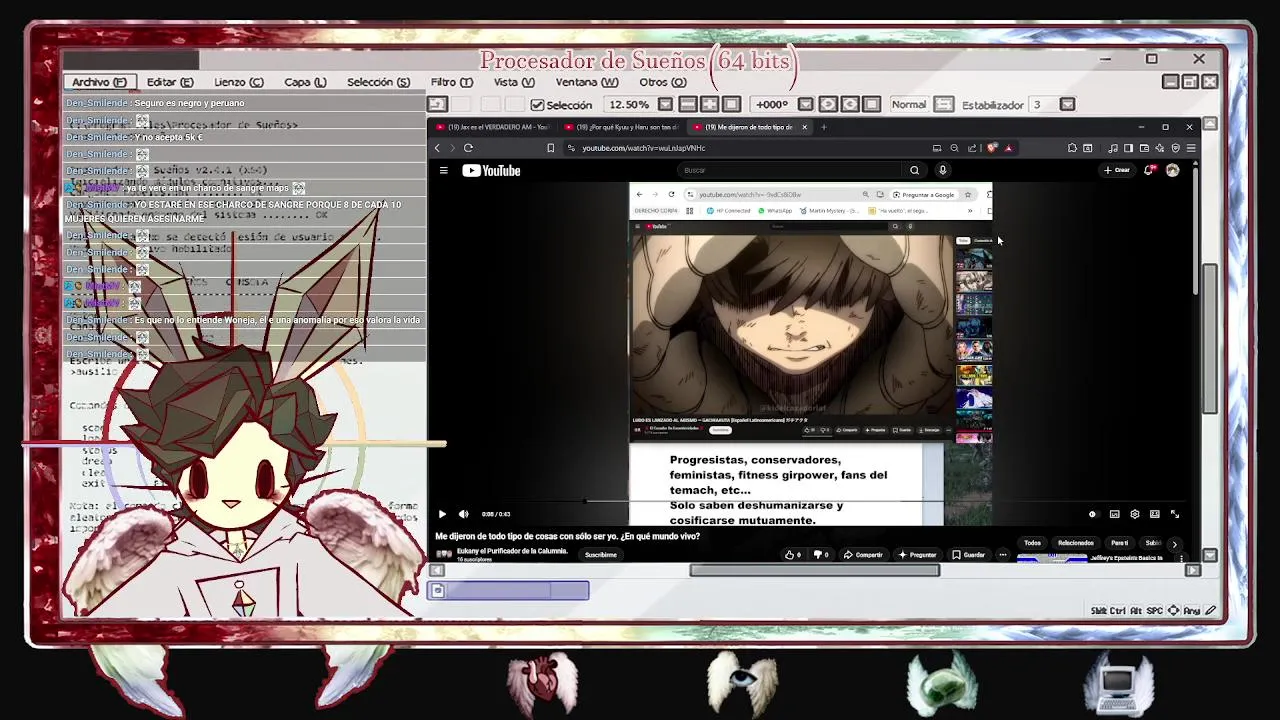Viewport: 1280px width, 720px height.
Task: Dislike the video with thumbs down
Action: point(821,555)
